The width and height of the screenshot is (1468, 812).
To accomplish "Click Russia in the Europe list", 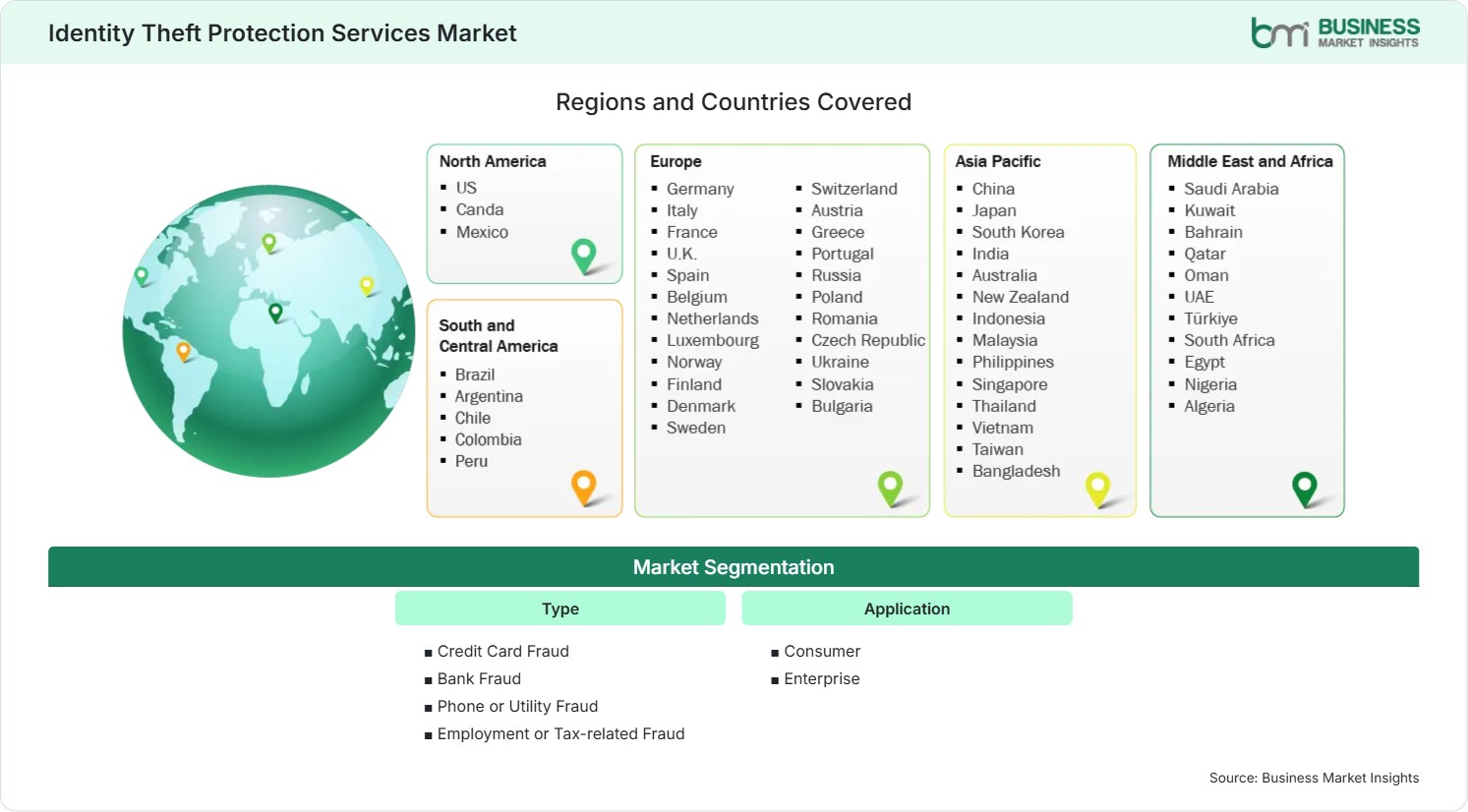I will coord(836,275).
